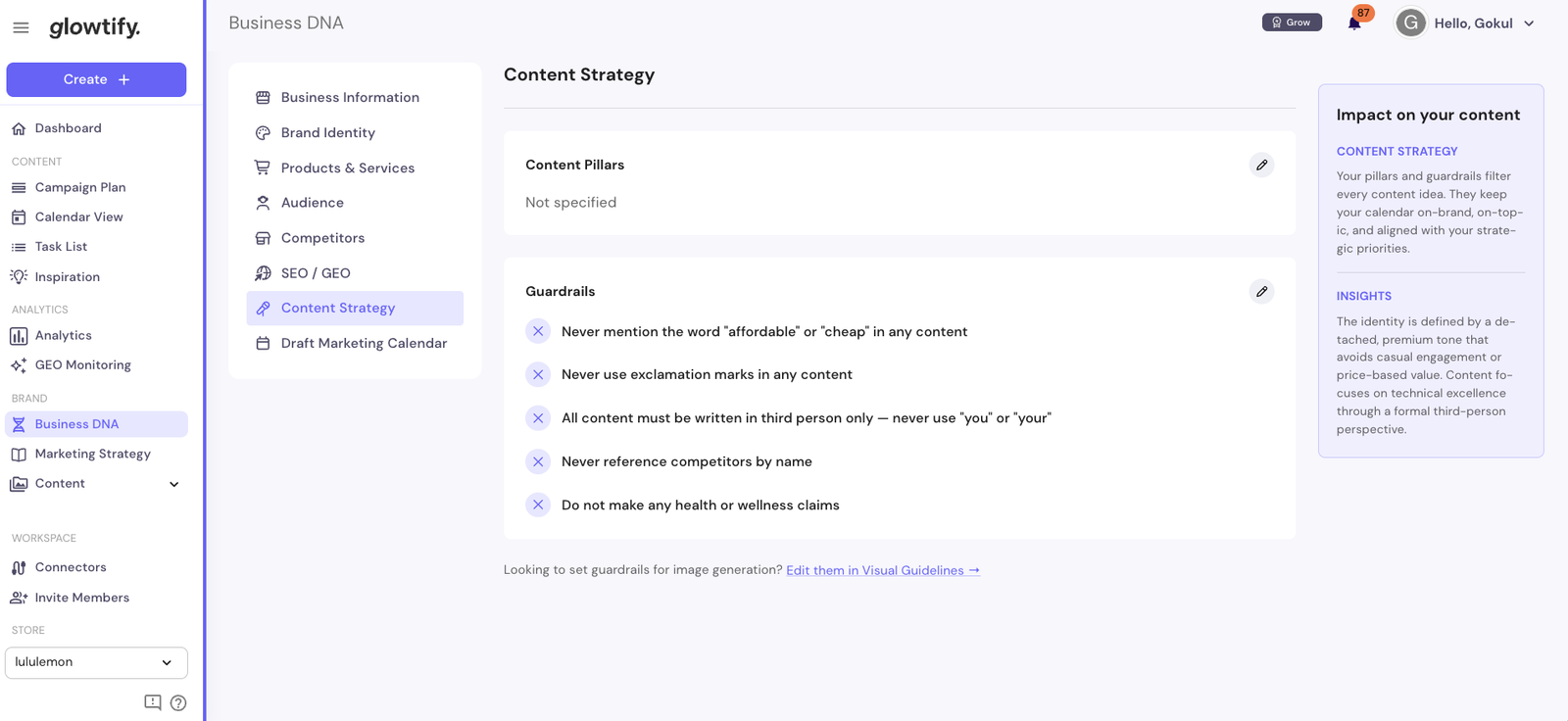Open the hamburger menu icon
The width and height of the screenshot is (1568, 721).
21,27
